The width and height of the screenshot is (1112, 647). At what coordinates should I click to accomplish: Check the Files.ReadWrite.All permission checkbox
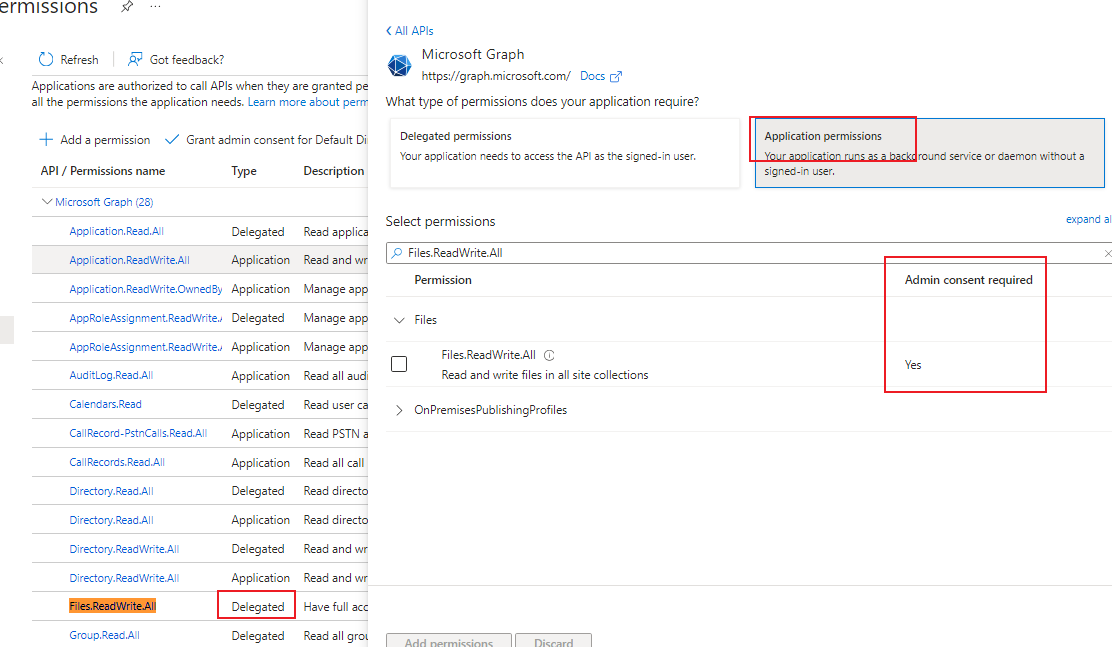(399, 363)
